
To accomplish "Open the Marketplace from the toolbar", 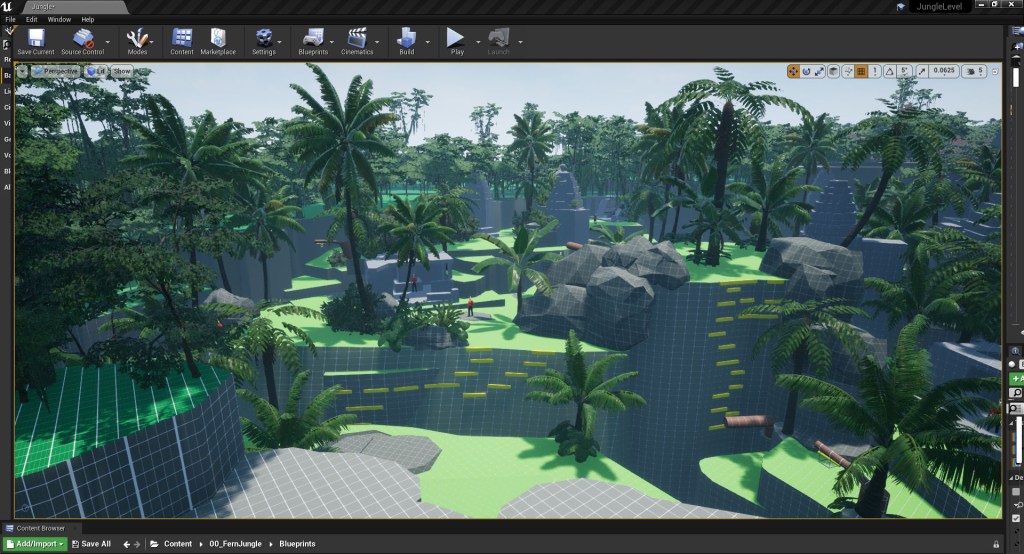I will (x=217, y=39).
